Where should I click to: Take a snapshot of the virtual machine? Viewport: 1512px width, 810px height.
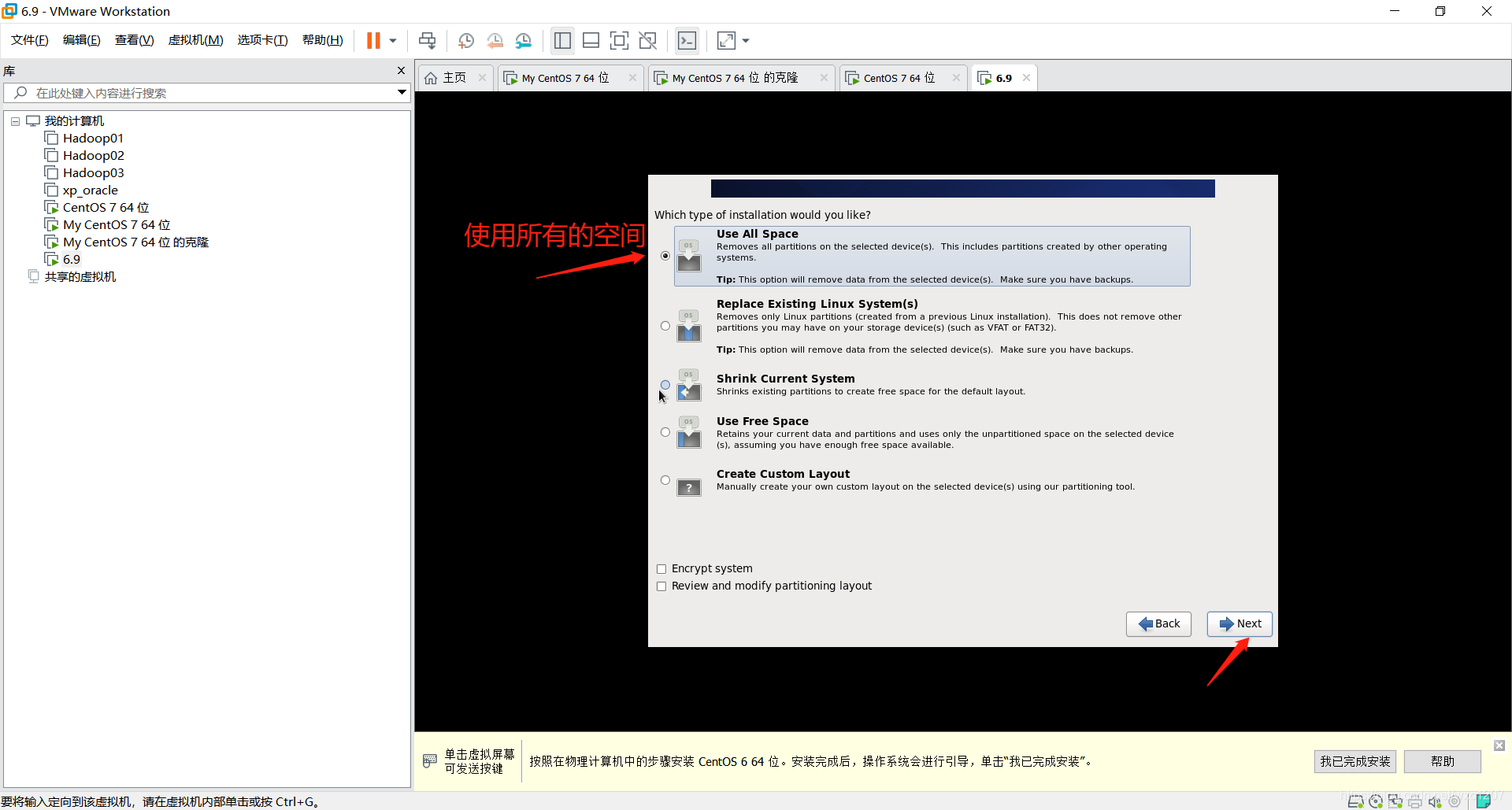pos(466,40)
